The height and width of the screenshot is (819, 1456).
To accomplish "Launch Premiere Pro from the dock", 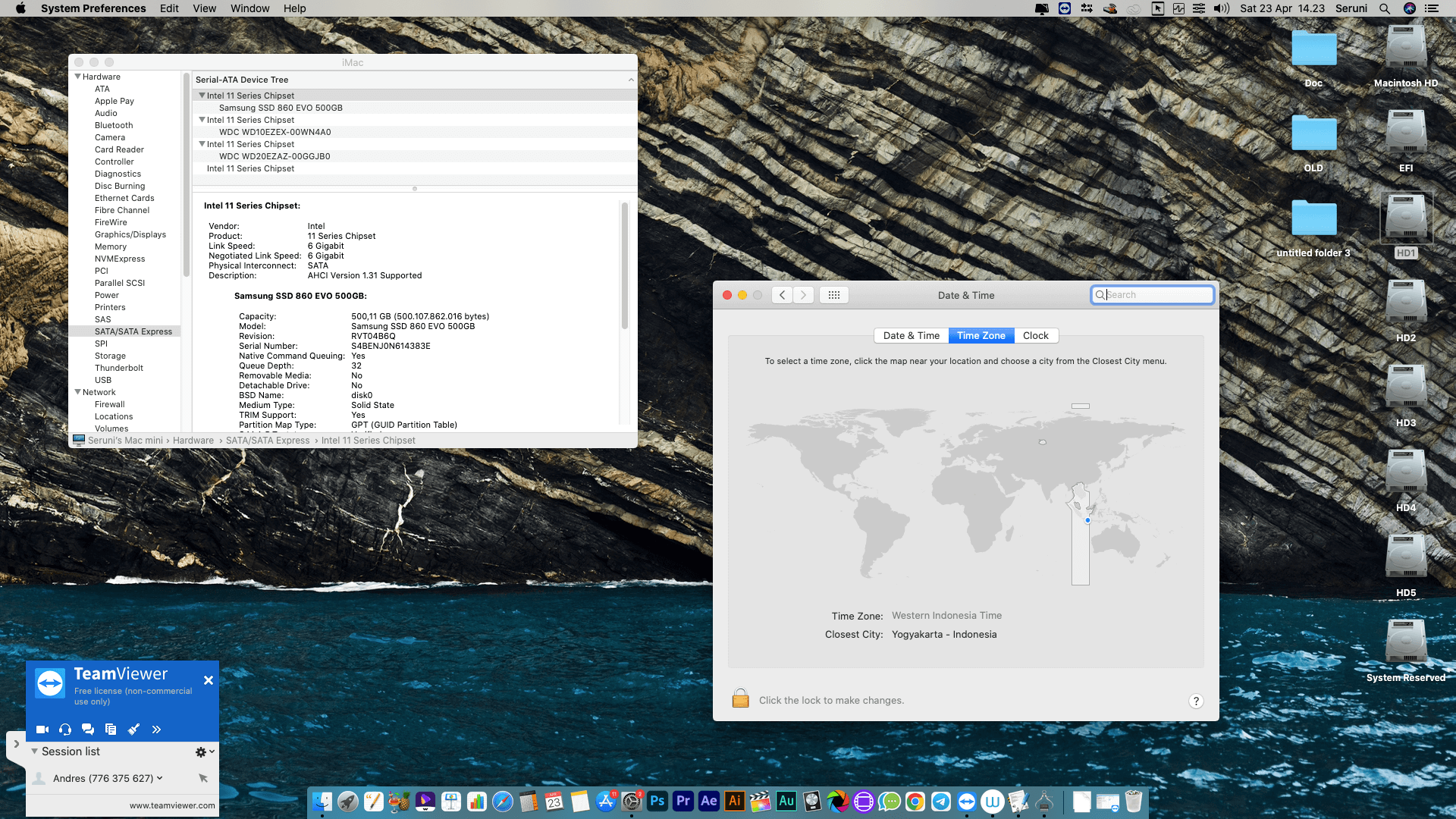I will click(683, 801).
